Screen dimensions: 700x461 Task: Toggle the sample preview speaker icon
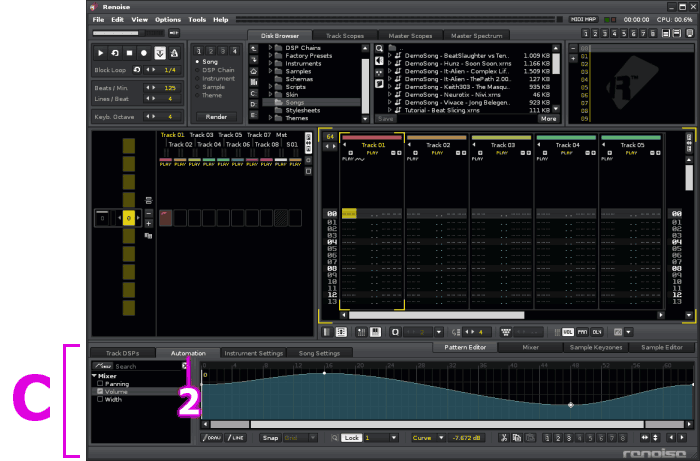click(x=379, y=61)
